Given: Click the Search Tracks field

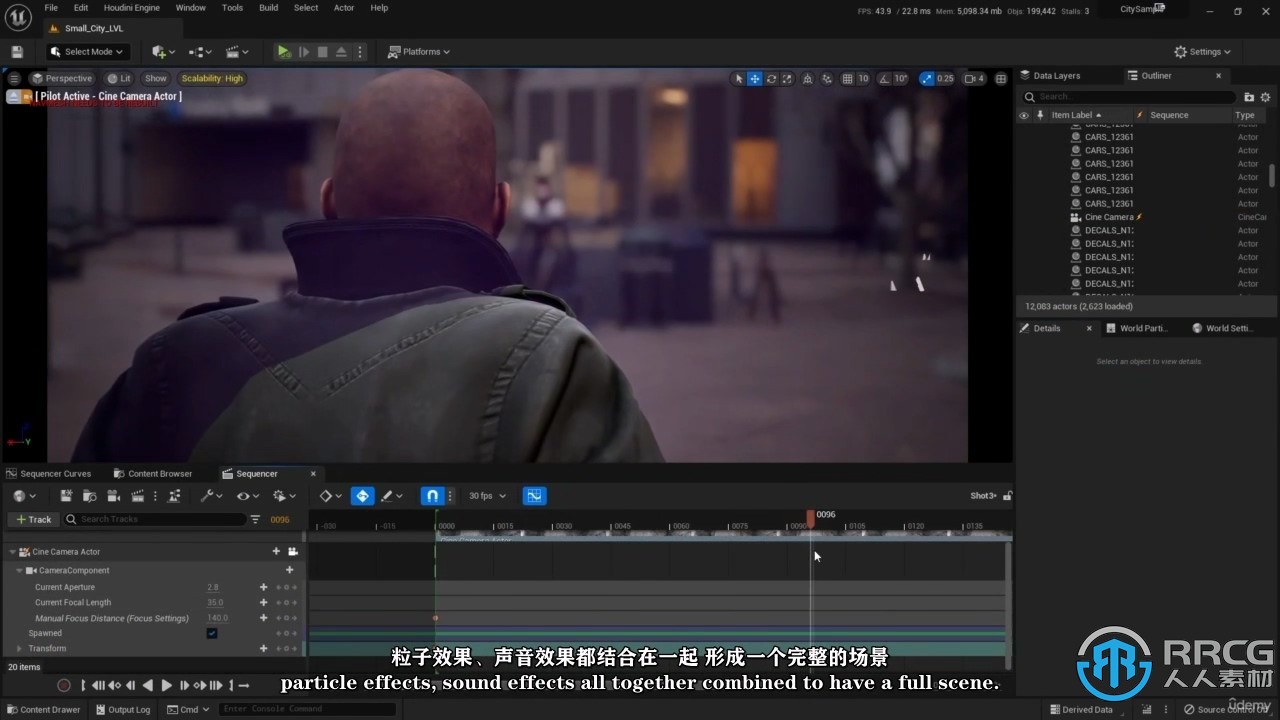Looking at the screenshot, I should (x=155, y=519).
